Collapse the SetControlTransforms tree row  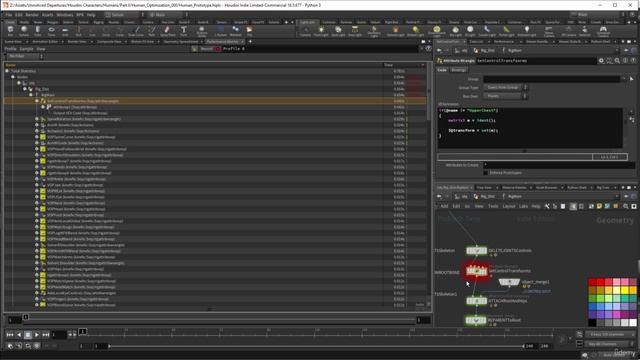(37, 101)
